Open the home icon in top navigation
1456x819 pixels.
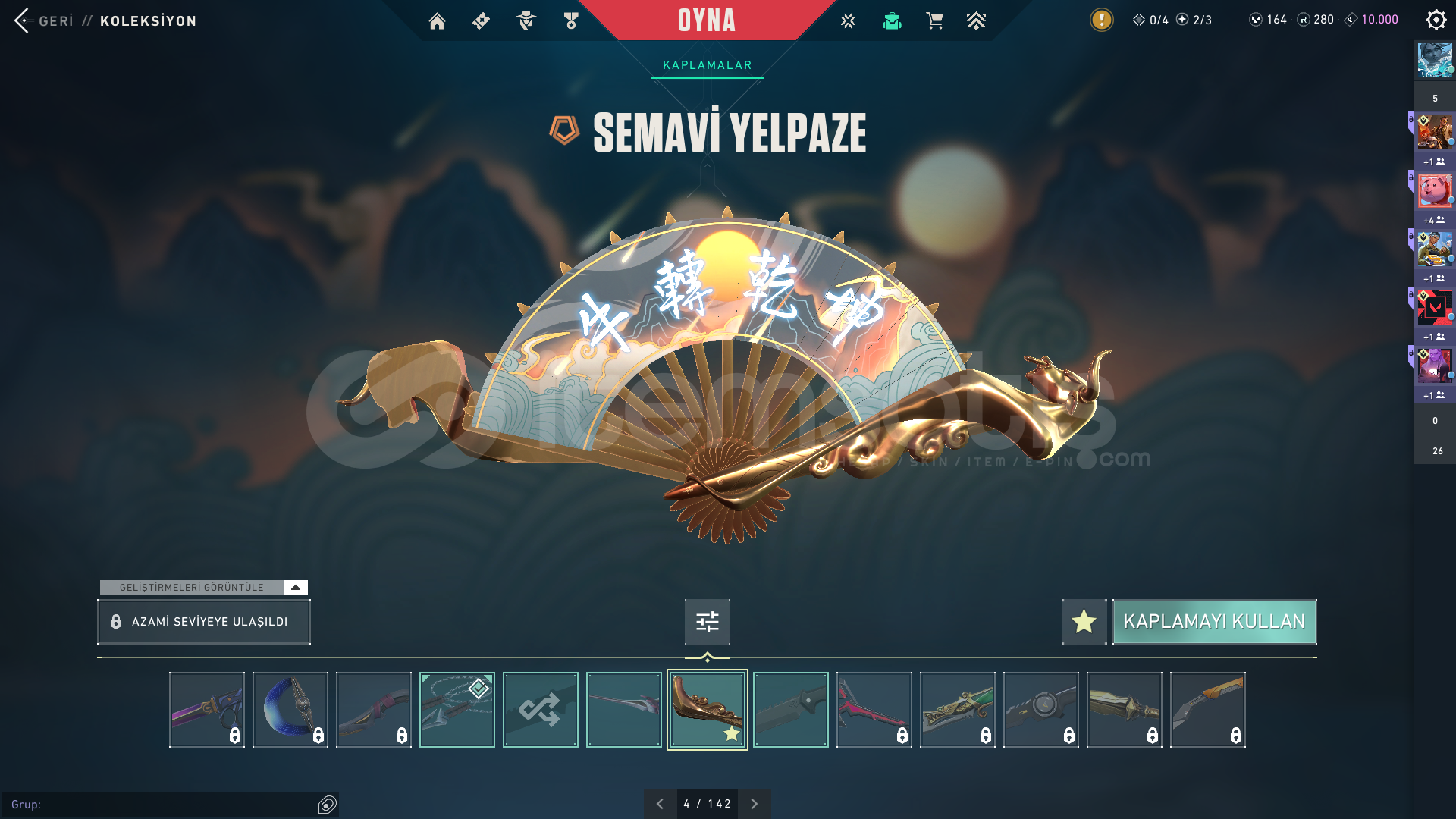tap(437, 21)
